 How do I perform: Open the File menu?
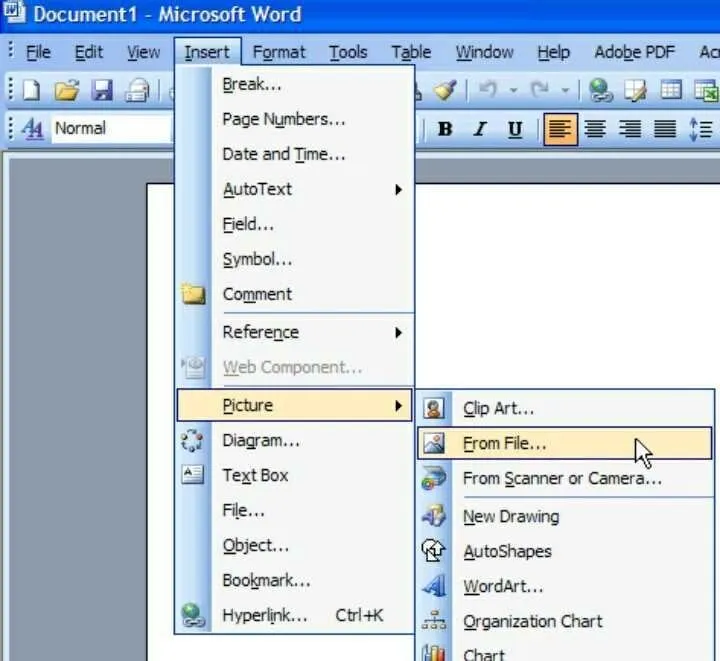coord(38,52)
